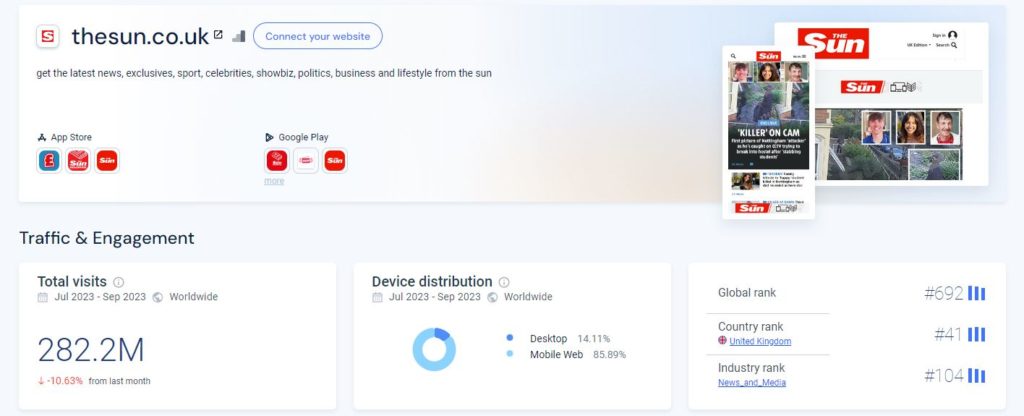Click the App Store heading icon
The image size is (1024, 416).
[42, 137]
